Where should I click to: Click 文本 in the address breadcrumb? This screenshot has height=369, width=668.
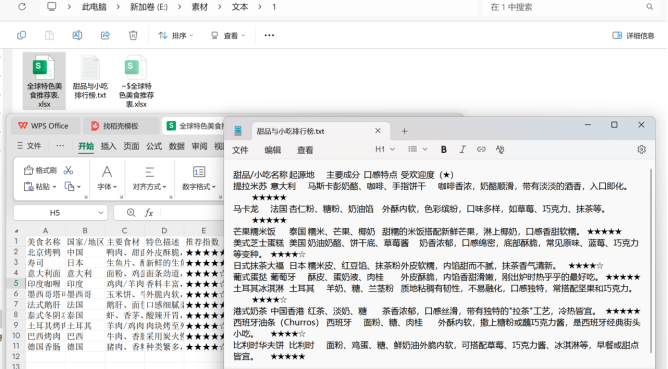(x=240, y=7)
